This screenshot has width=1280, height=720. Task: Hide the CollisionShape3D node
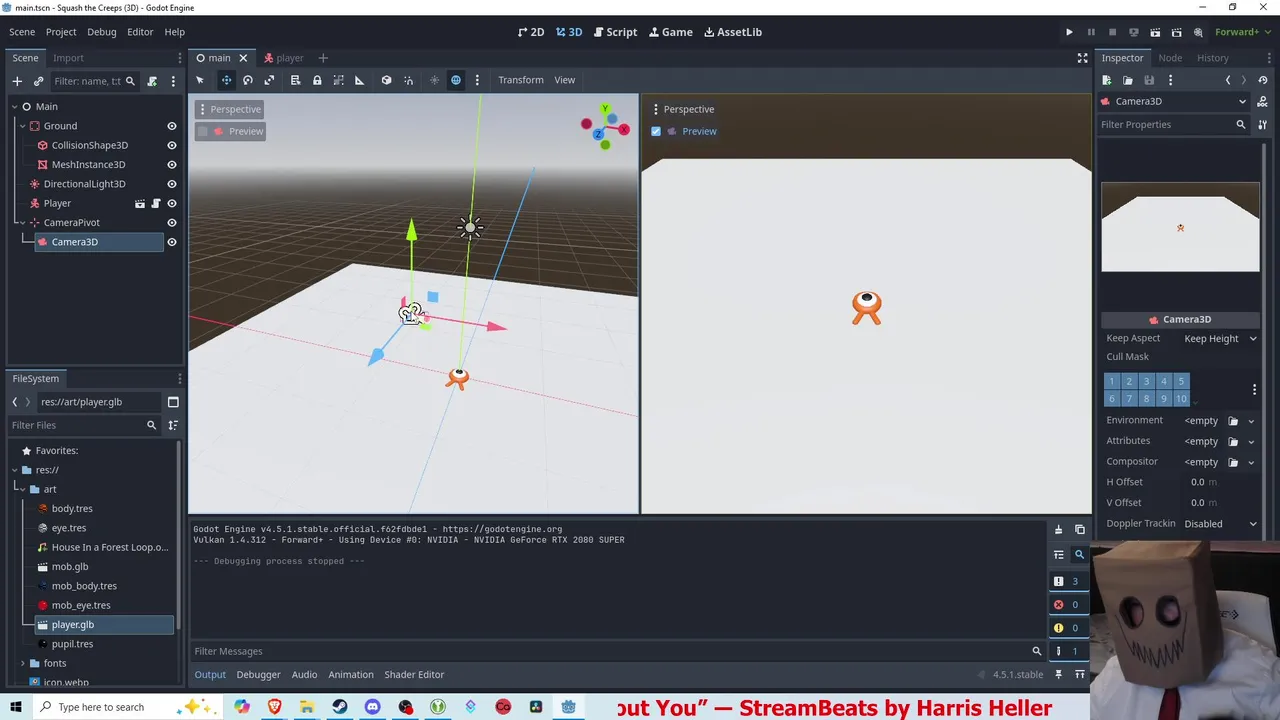coord(171,145)
